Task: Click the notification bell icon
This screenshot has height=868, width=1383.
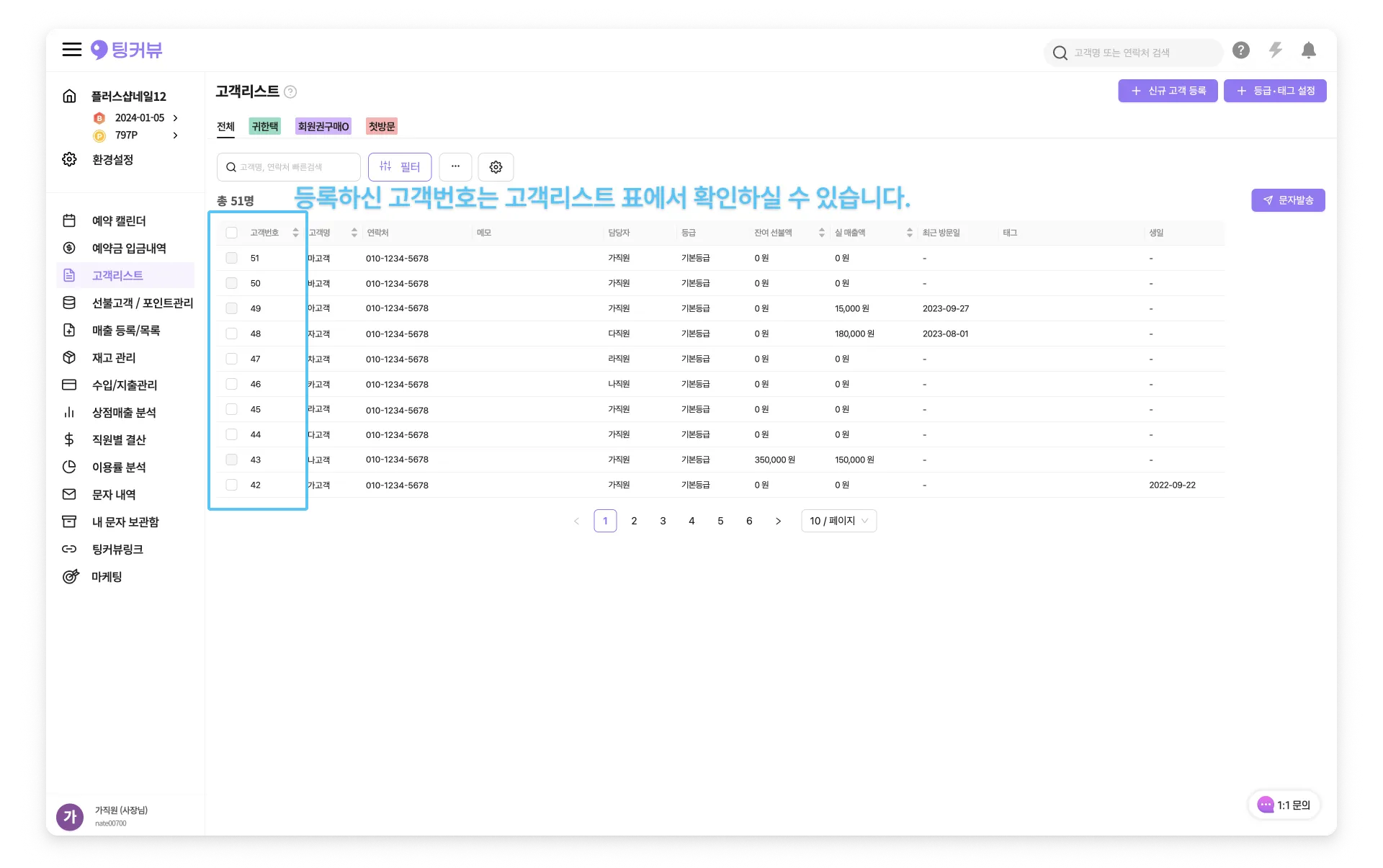Action: (x=1308, y=50)
